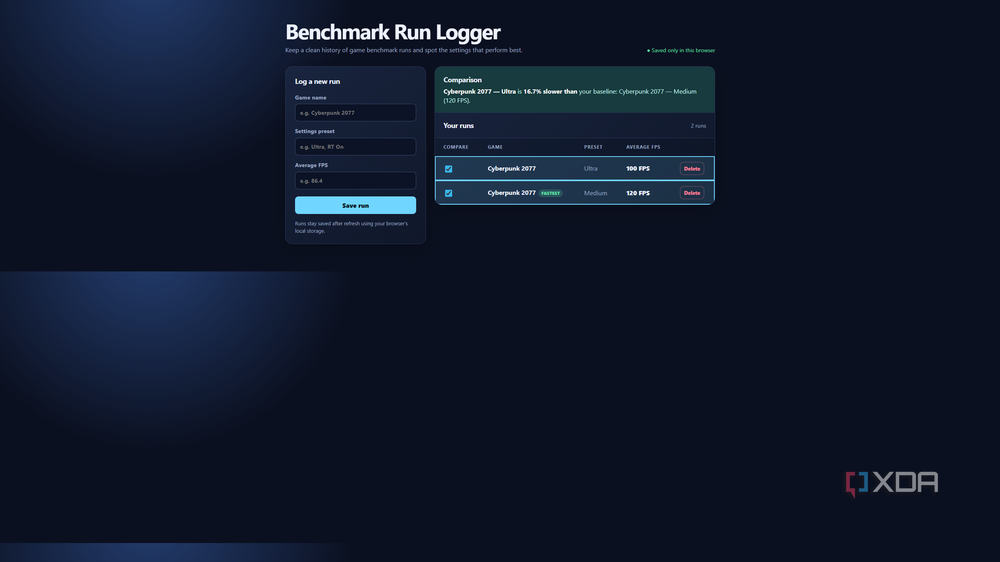Screen dimensions: 1000x562
Task: Click the 'Log a new run' heading
Action: [317, 82]
